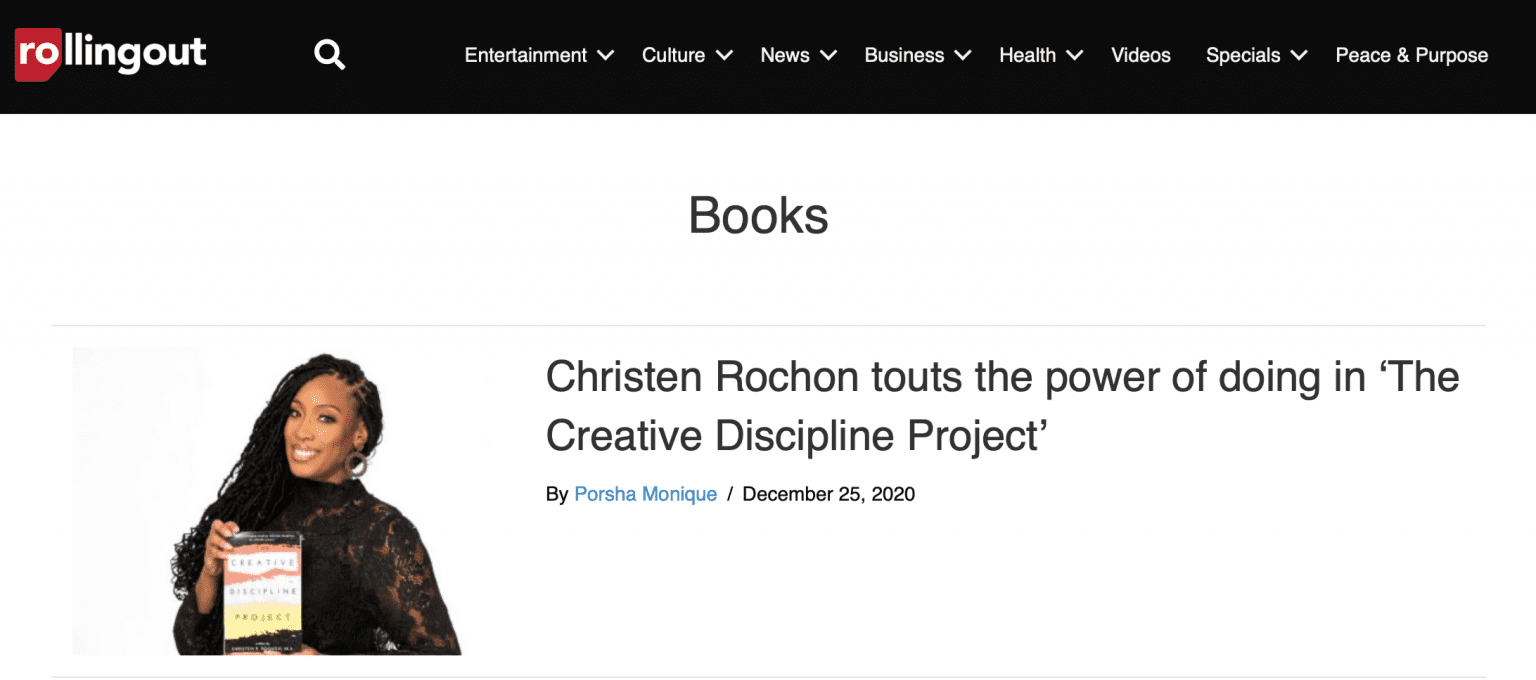Click the Books page heading
This screenshot has width=1536, height=680.
pyautogui.click(x=758, y=215)
